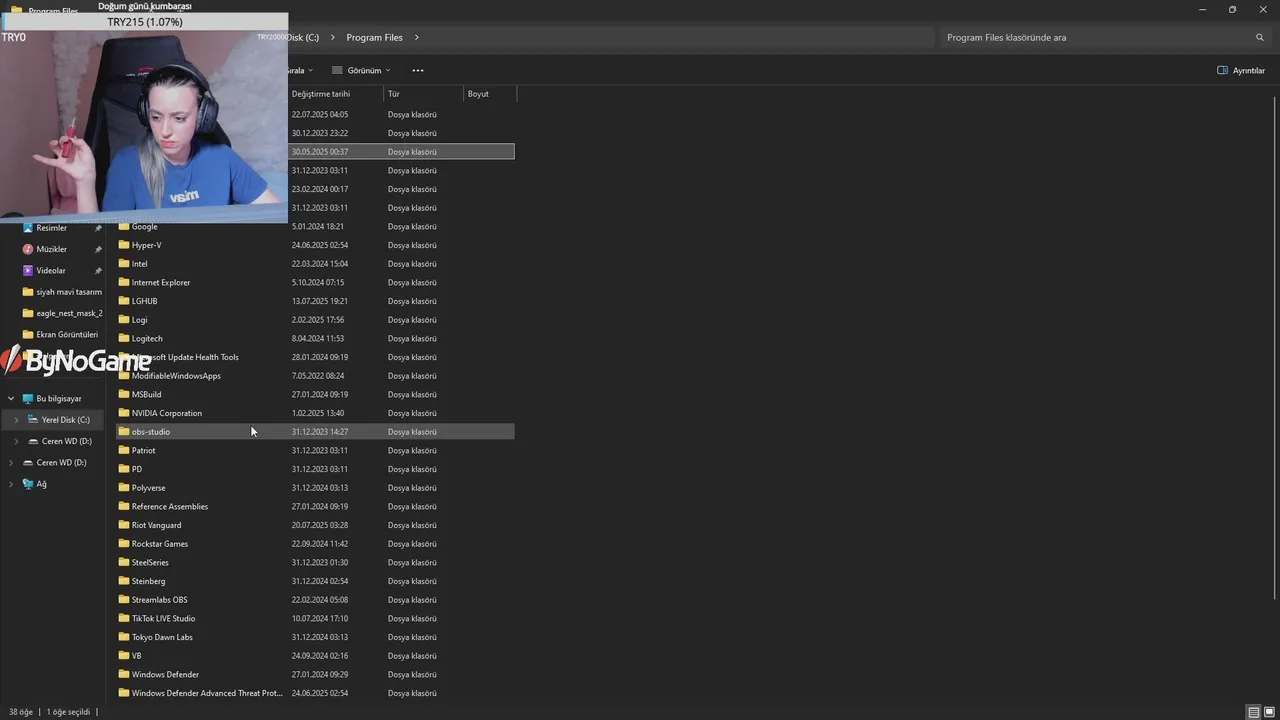Select the Tokyo Dawn Labs folder name
The height and width of the screenshot is (720, 1280).
point(162,637)
